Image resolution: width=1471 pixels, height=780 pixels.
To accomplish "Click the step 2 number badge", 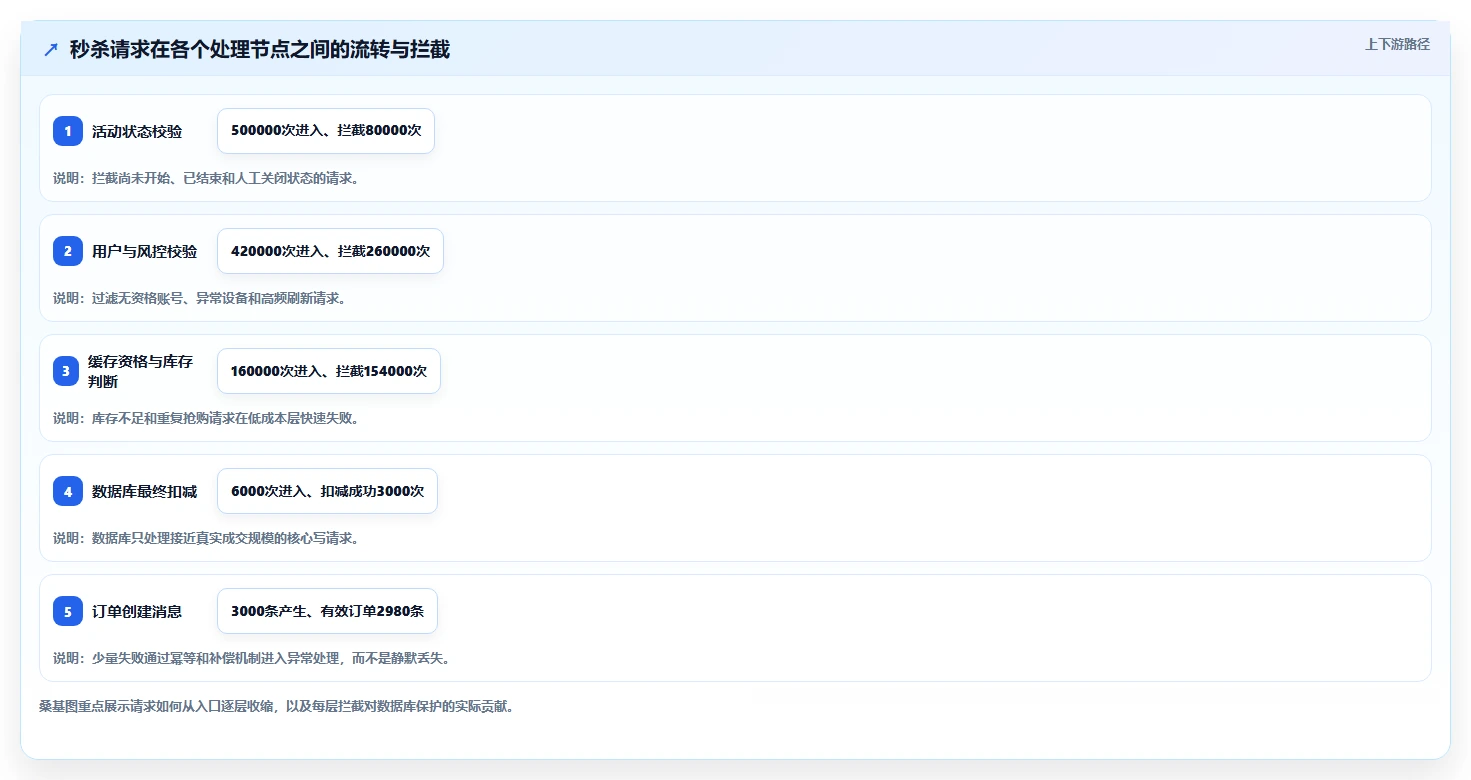I will pos(68,251).
